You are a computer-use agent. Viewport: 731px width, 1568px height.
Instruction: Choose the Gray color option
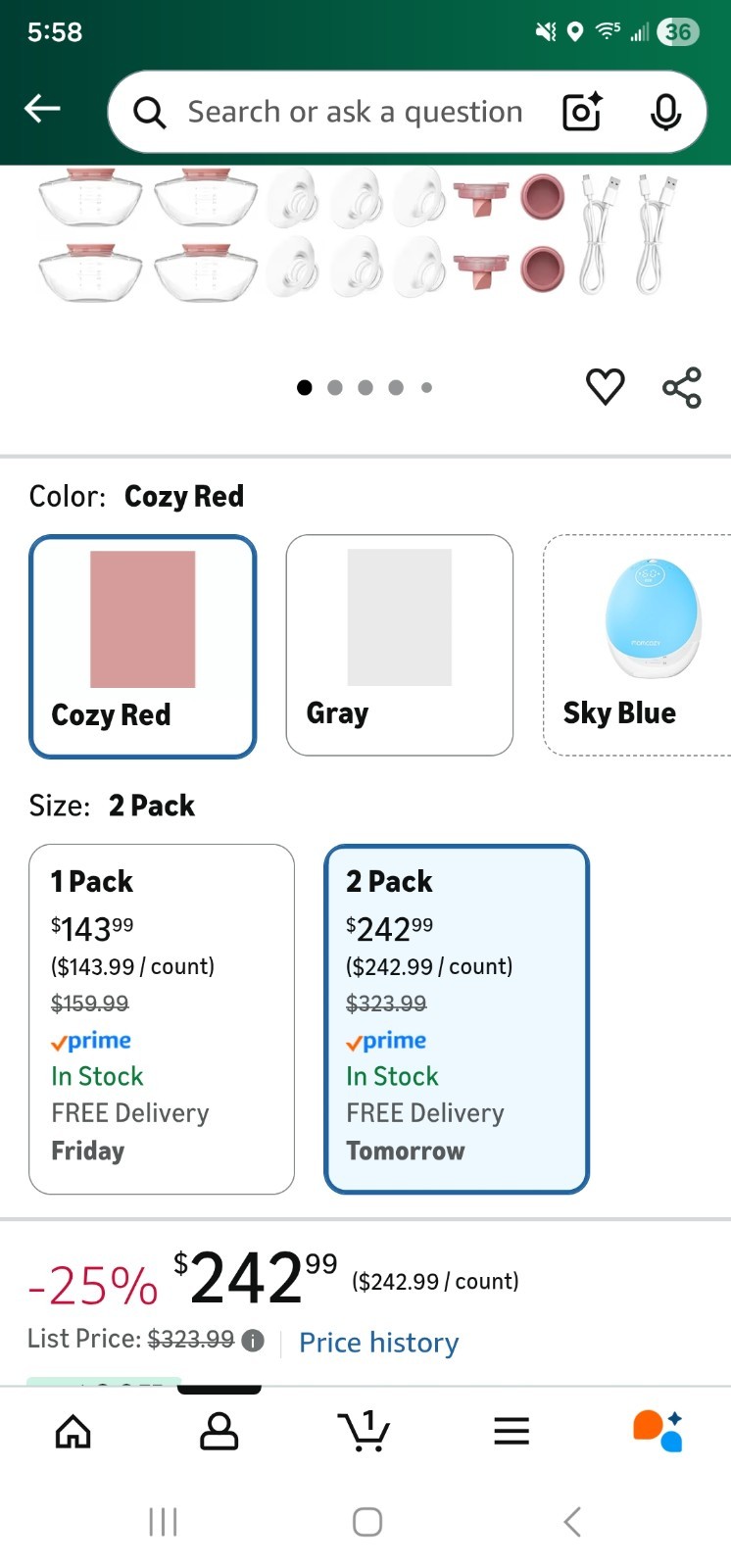click(x=399, y=645)
